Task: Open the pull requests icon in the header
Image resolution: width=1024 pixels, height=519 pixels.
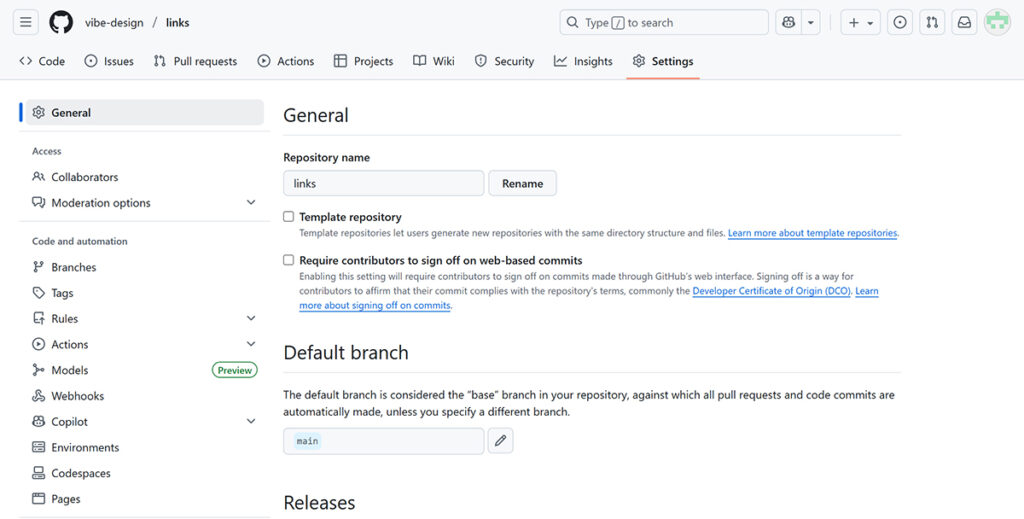Action: click(932, 22)
